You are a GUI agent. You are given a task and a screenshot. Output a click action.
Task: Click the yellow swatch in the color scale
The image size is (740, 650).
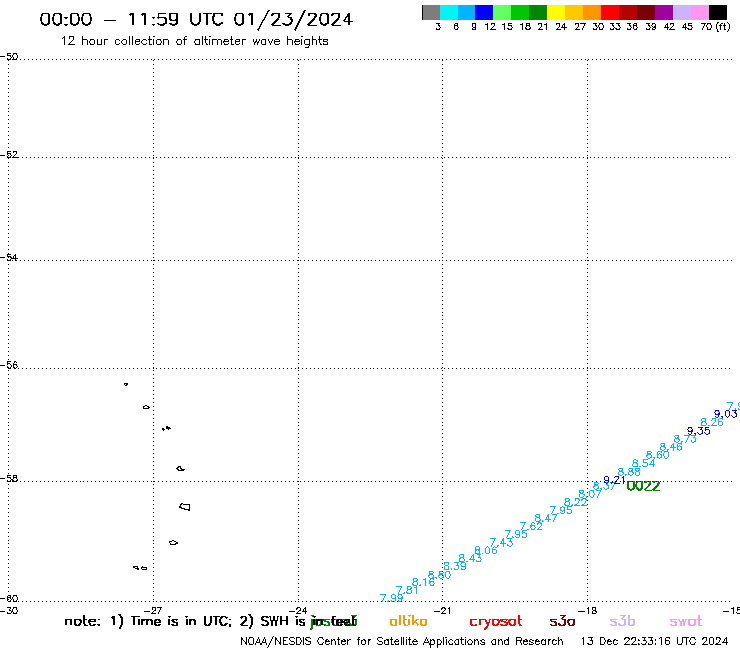(x=556, y=12)
